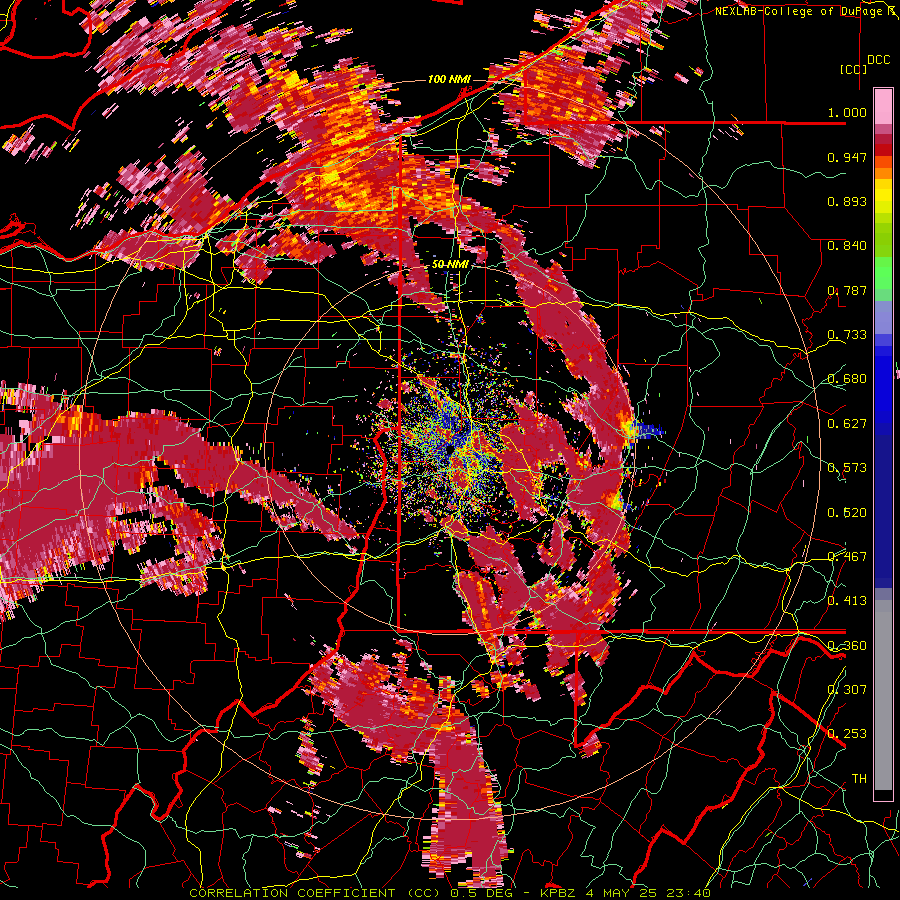This screenshot has height=900, width=900.
Task: Click the DCC label above the color scale
Action: coord(878,60)
